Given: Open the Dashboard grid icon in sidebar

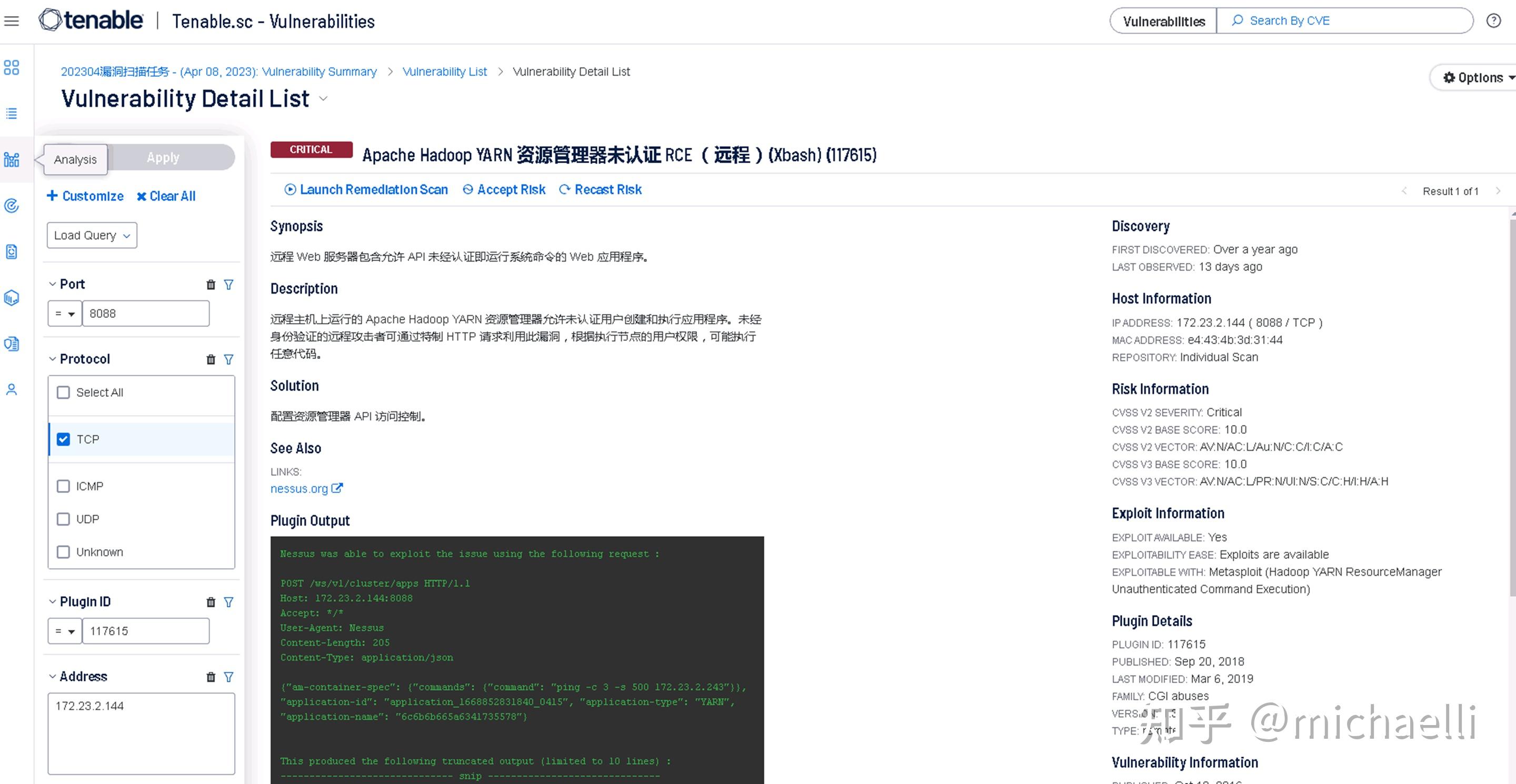Looking at the screenshot, I should [11, 67].
